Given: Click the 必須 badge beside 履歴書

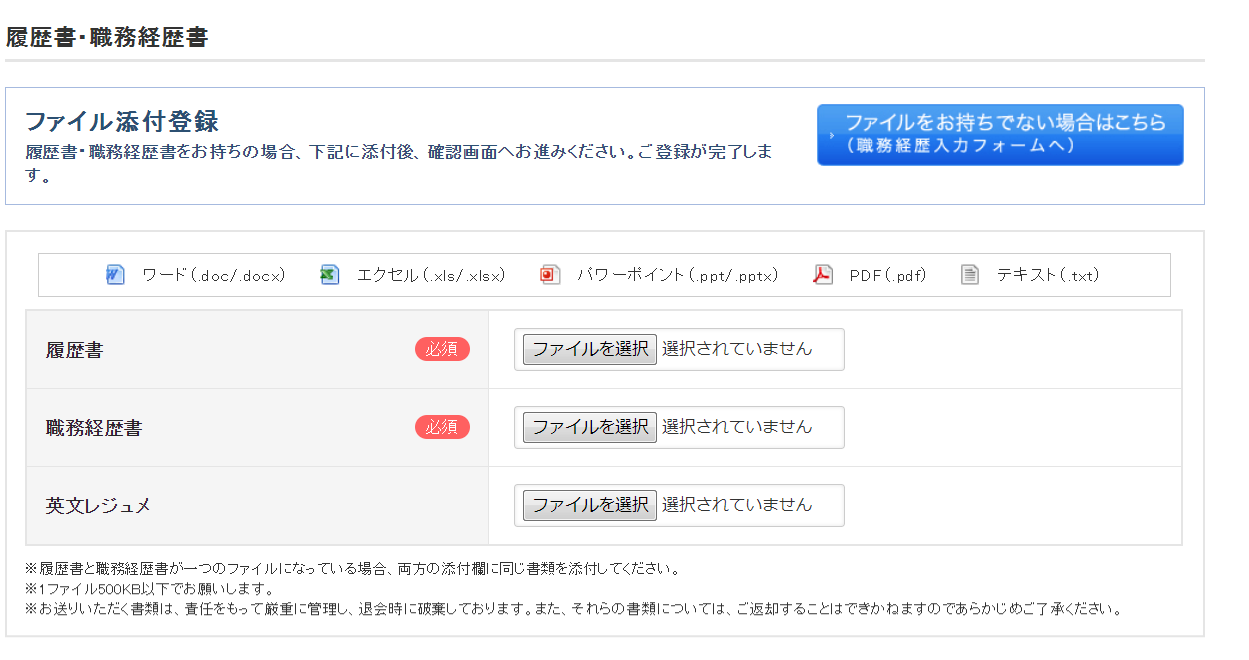Looking at the screenshot, I should [x=442, y=349].
